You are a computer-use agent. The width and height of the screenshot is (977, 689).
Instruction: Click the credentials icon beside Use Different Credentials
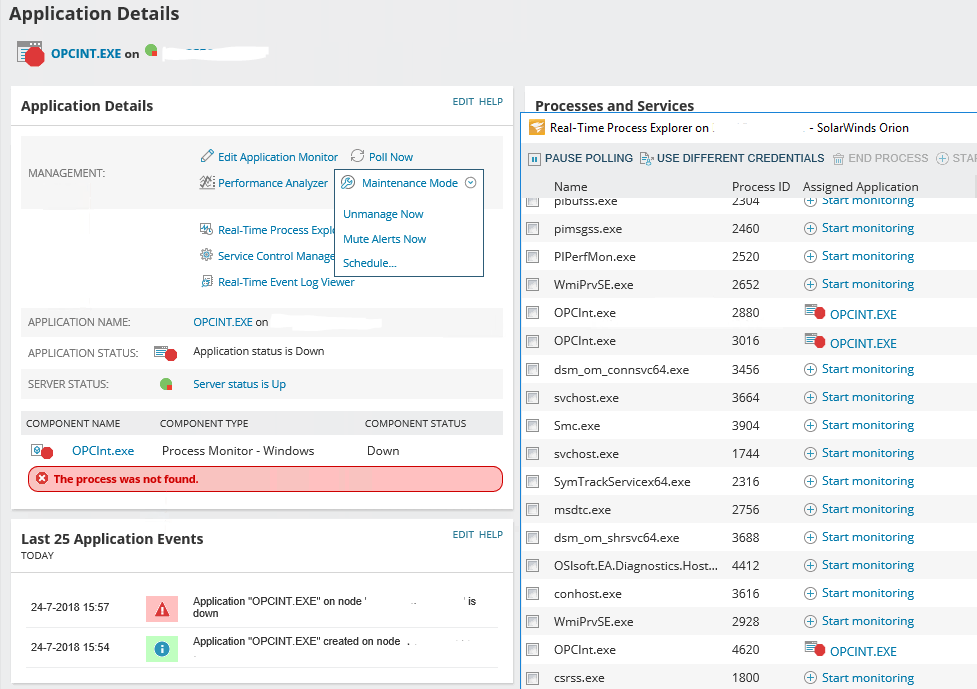(646, 159)
